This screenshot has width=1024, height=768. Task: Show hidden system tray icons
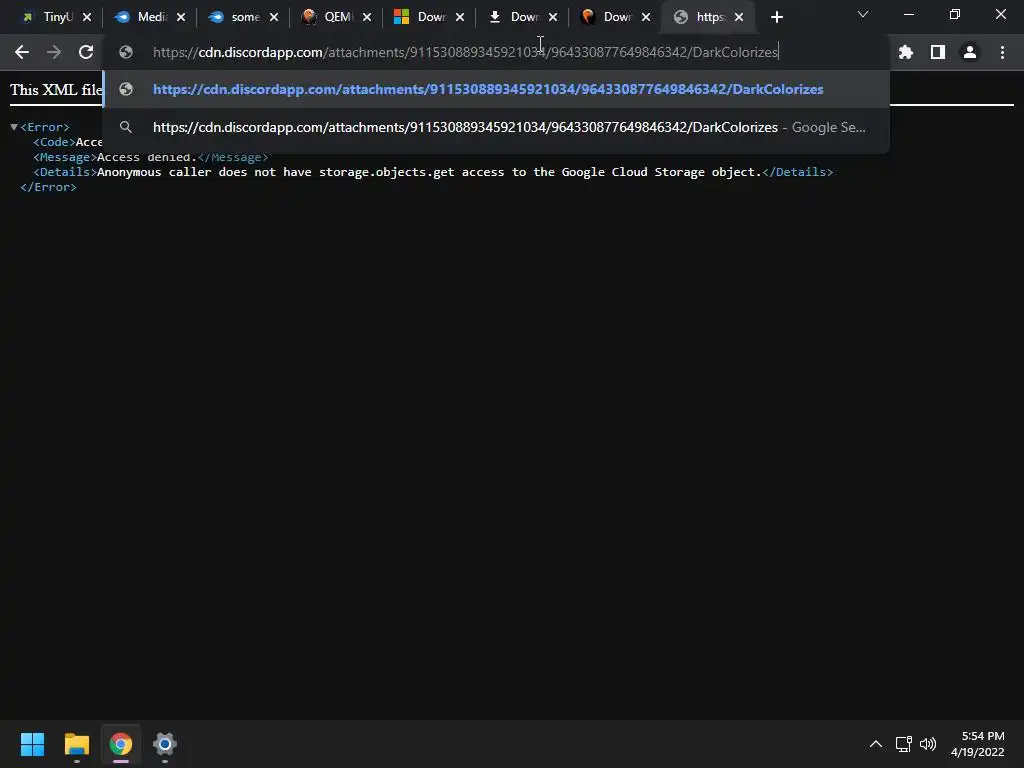[x=876, y=744]
